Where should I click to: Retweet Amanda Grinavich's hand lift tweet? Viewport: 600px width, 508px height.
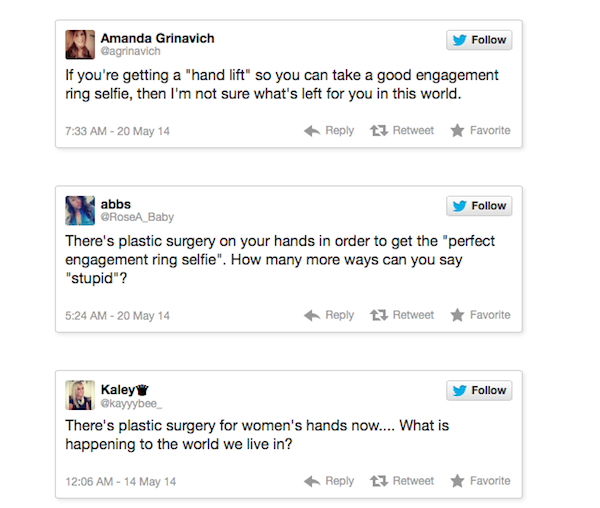[404, 131]
